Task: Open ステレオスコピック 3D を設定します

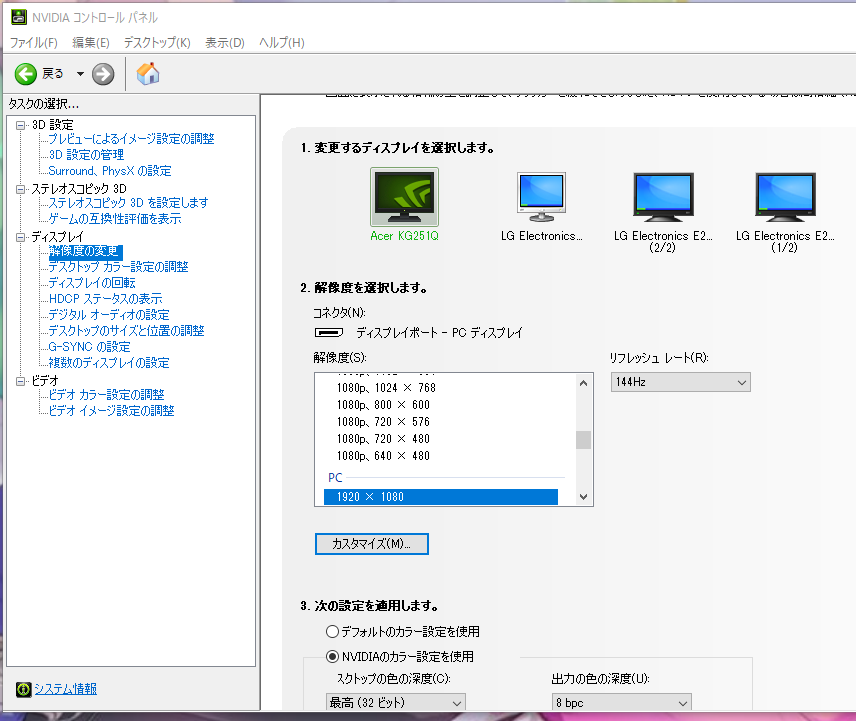Action: pyautogui.click(x=128, y=202)
